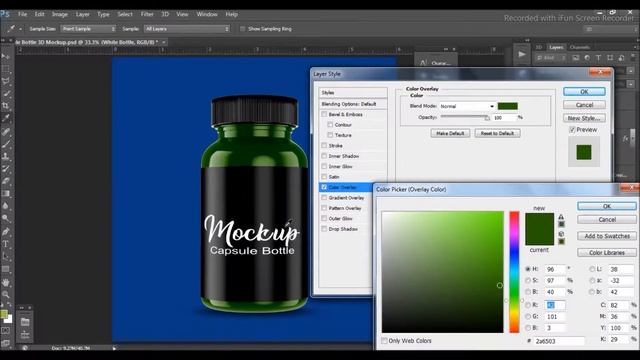
Task: Open the Sample Size dropdown
Action: (88, 29)
